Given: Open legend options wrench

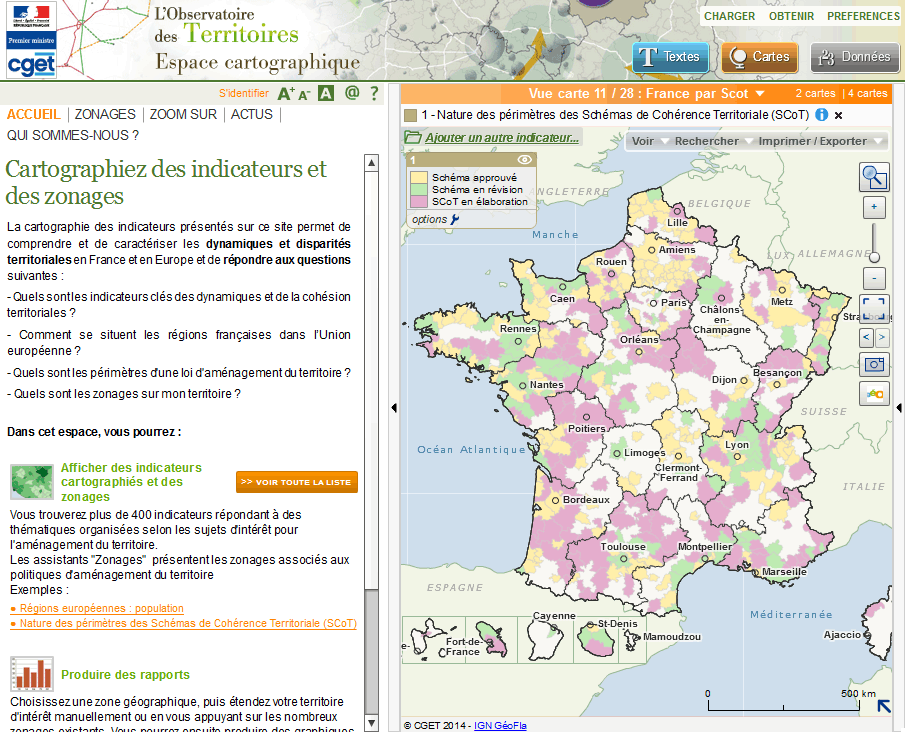Looking at the screenshot, I should [455, 219].
